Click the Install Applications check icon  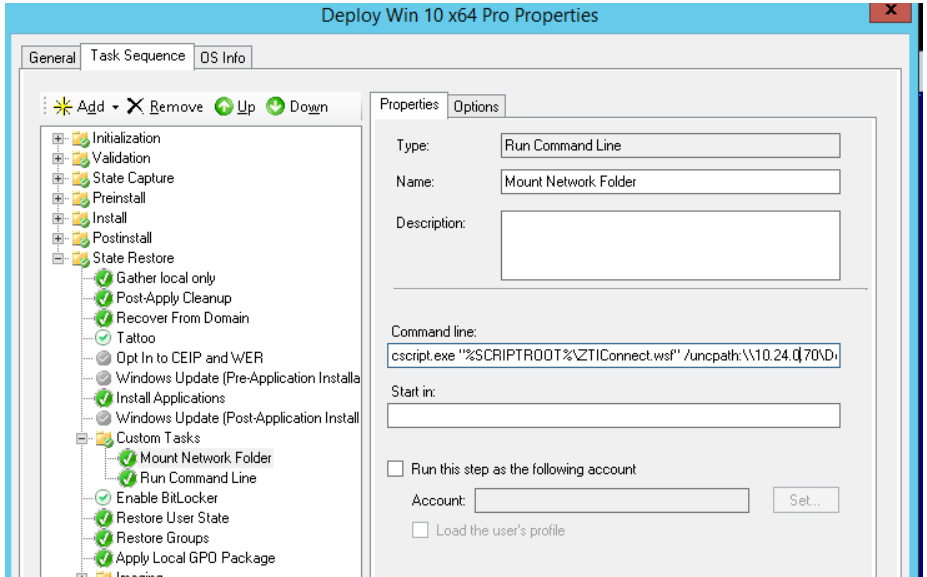(x=103, y=398)
